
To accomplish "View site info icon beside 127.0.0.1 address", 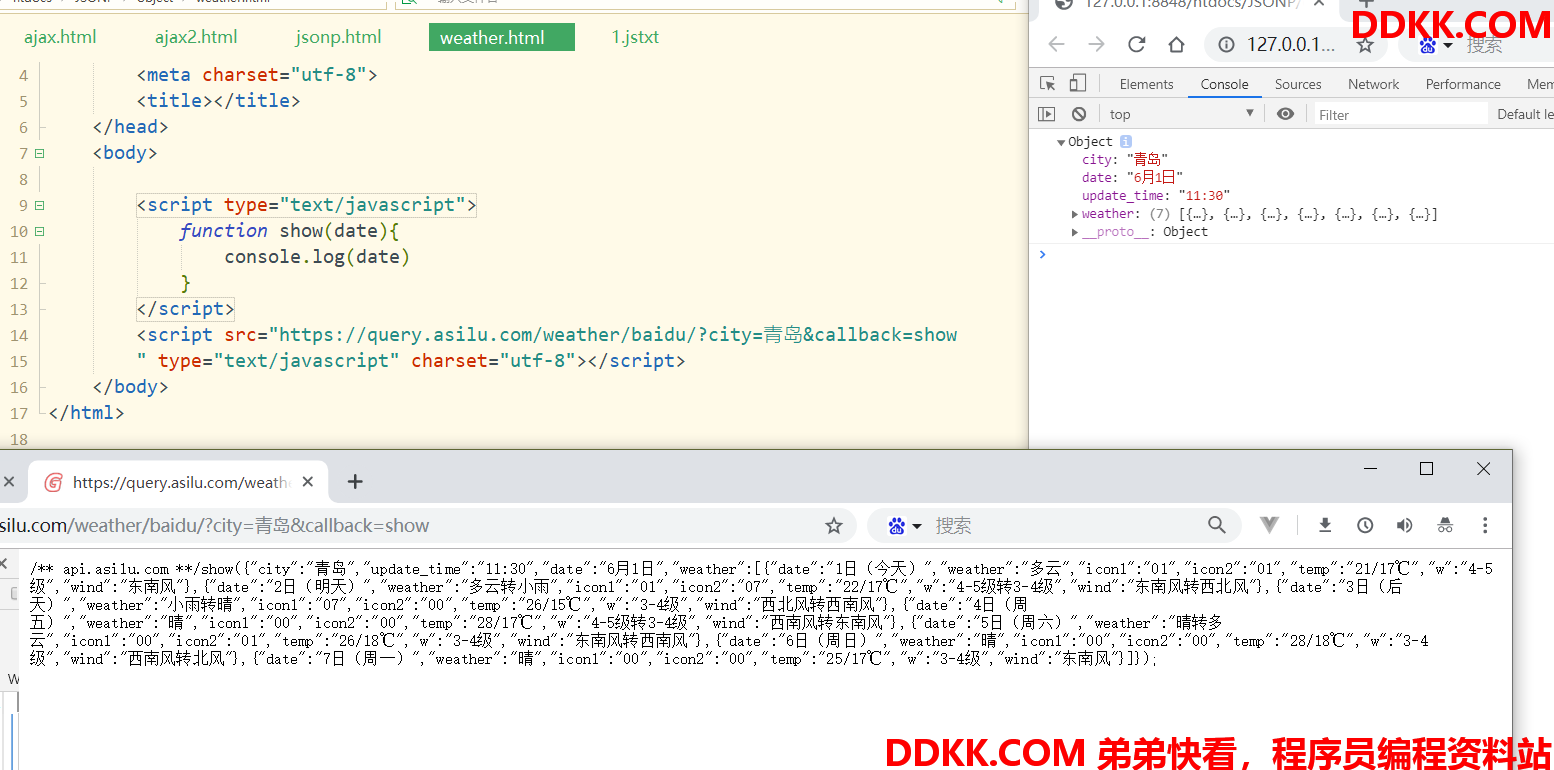I will point(1226,44).
